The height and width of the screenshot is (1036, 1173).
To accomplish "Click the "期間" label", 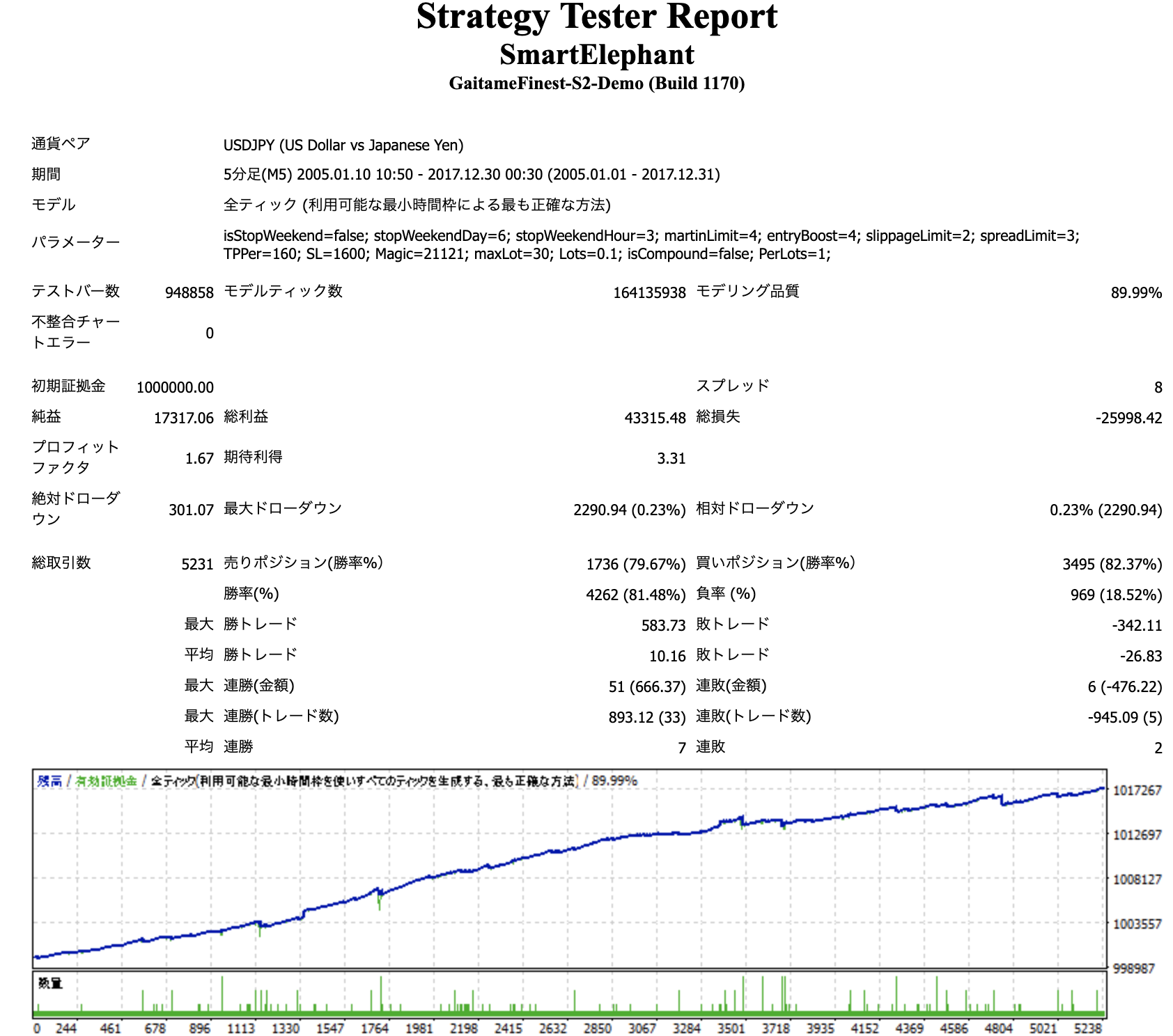I will coord(46,174).
